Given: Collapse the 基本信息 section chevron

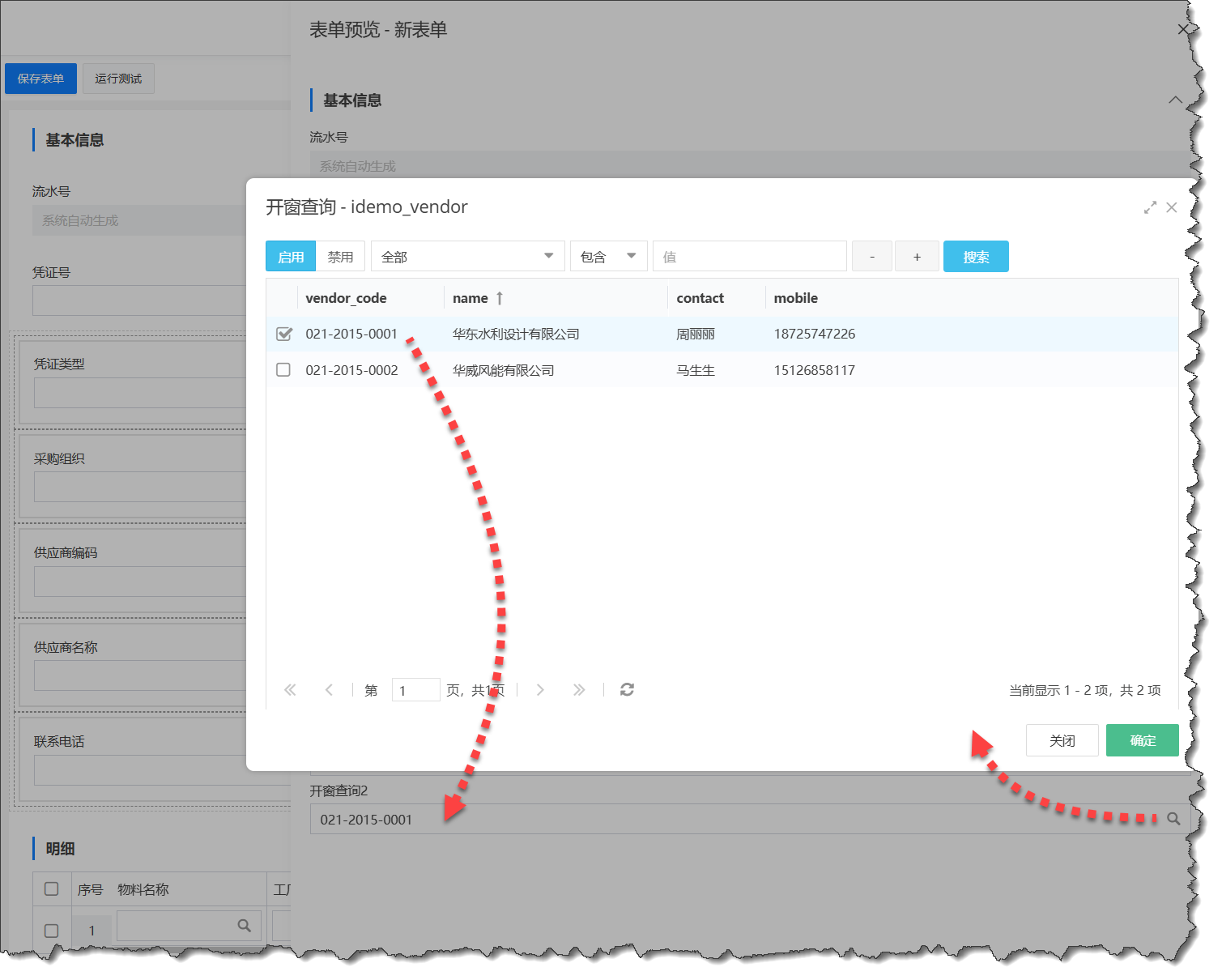Looking at the screenshot, I should tap(1175, 100).
